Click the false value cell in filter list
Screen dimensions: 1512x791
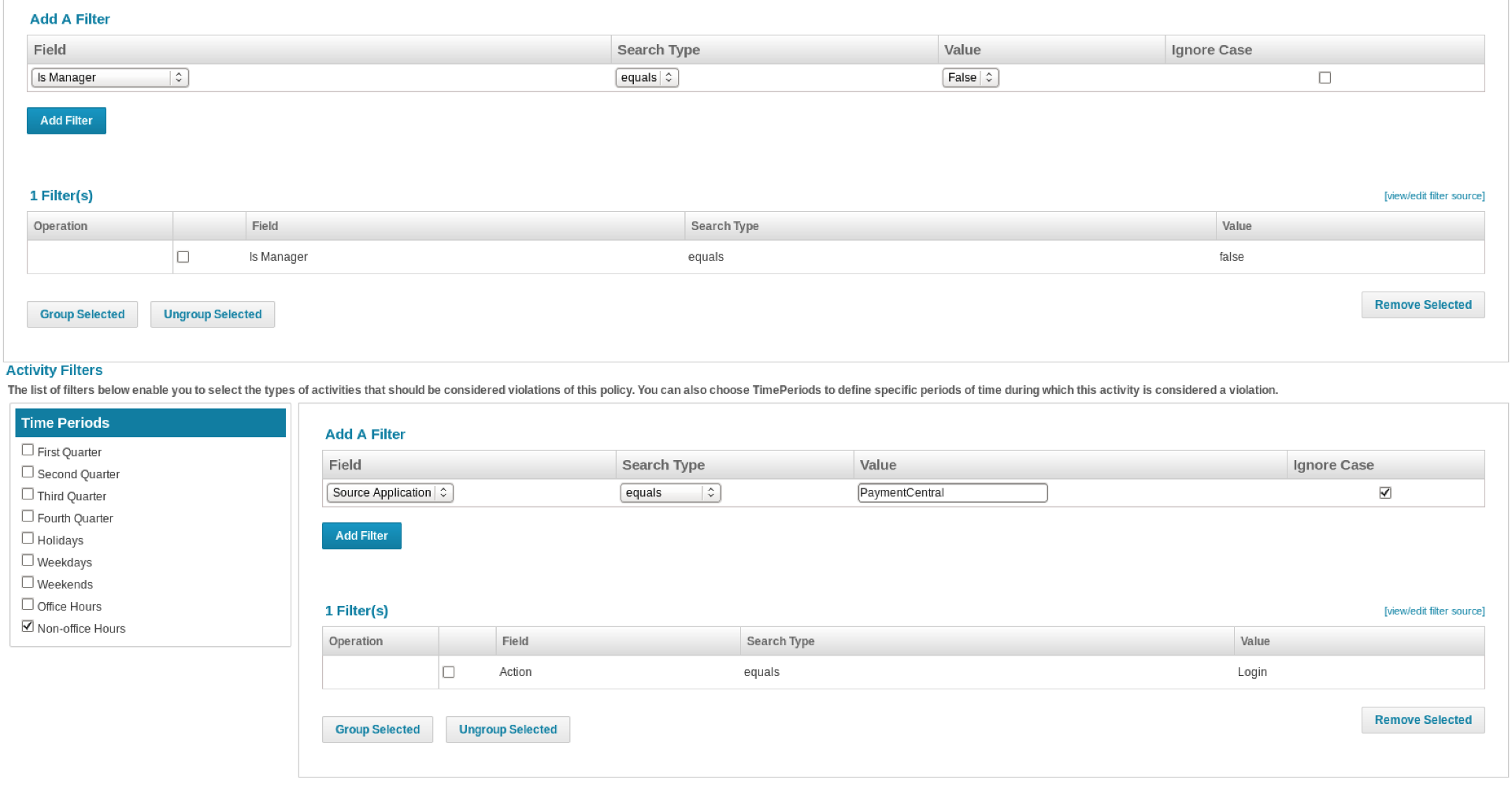point(1232,257)
